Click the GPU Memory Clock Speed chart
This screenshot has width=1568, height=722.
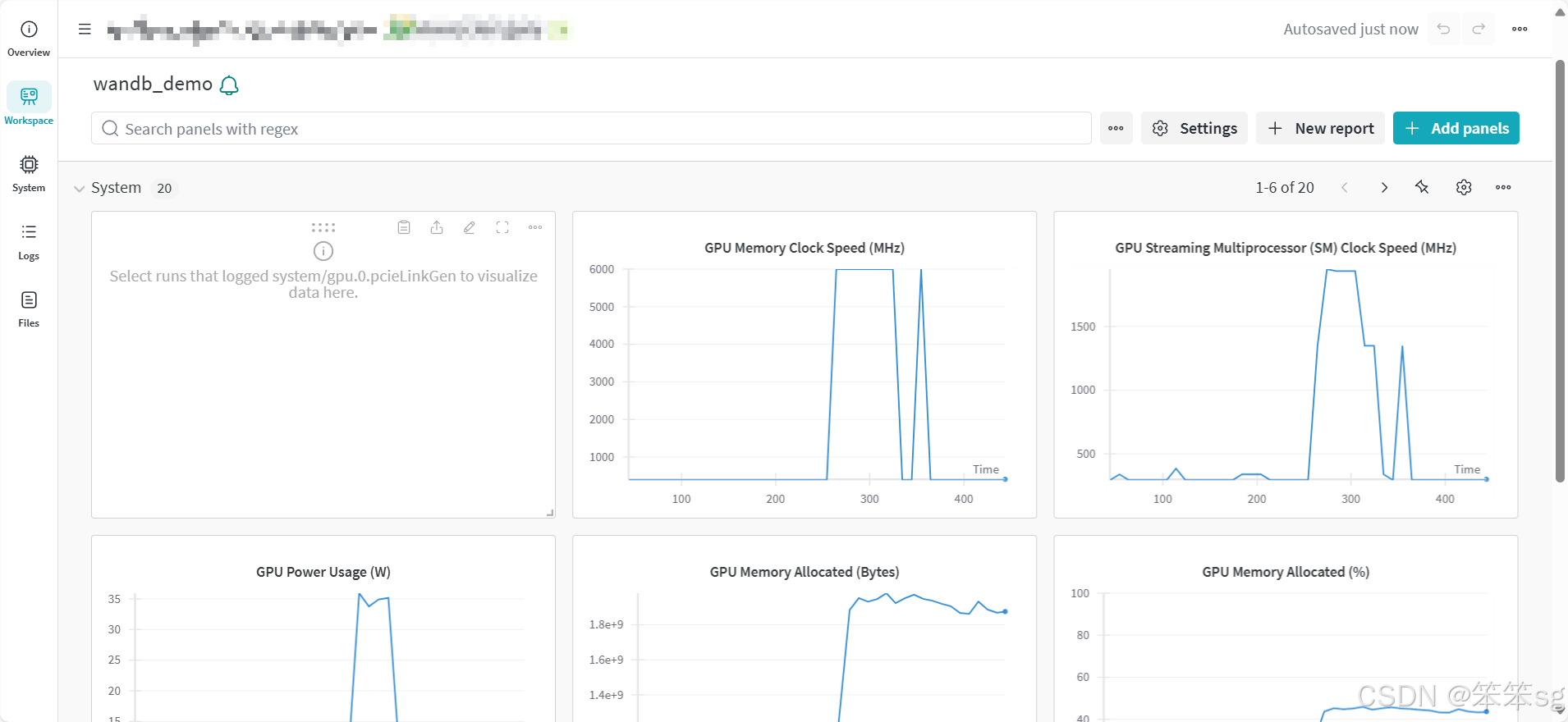tap(805, 365)
